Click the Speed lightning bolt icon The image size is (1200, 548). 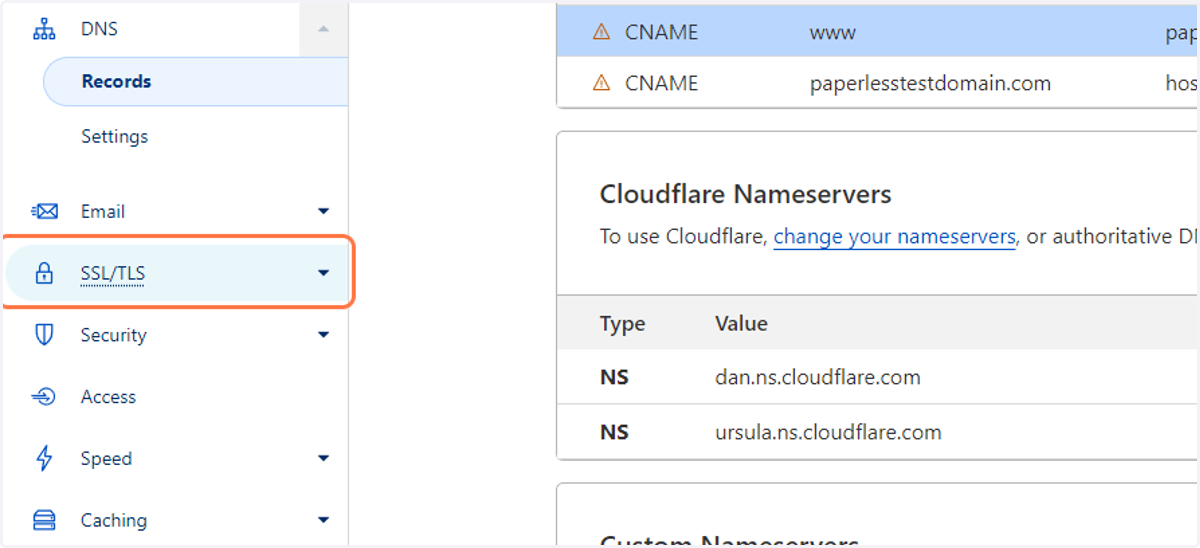tap(44, 459)
